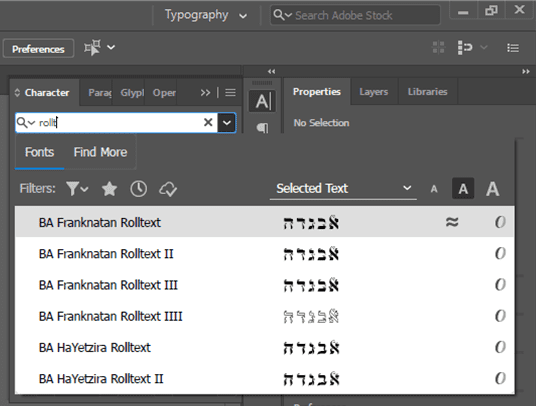The height and width of the screenshot is (406, 536).
Task: Open the Paragraph panel icon in the dock
Action: point(263,127)
